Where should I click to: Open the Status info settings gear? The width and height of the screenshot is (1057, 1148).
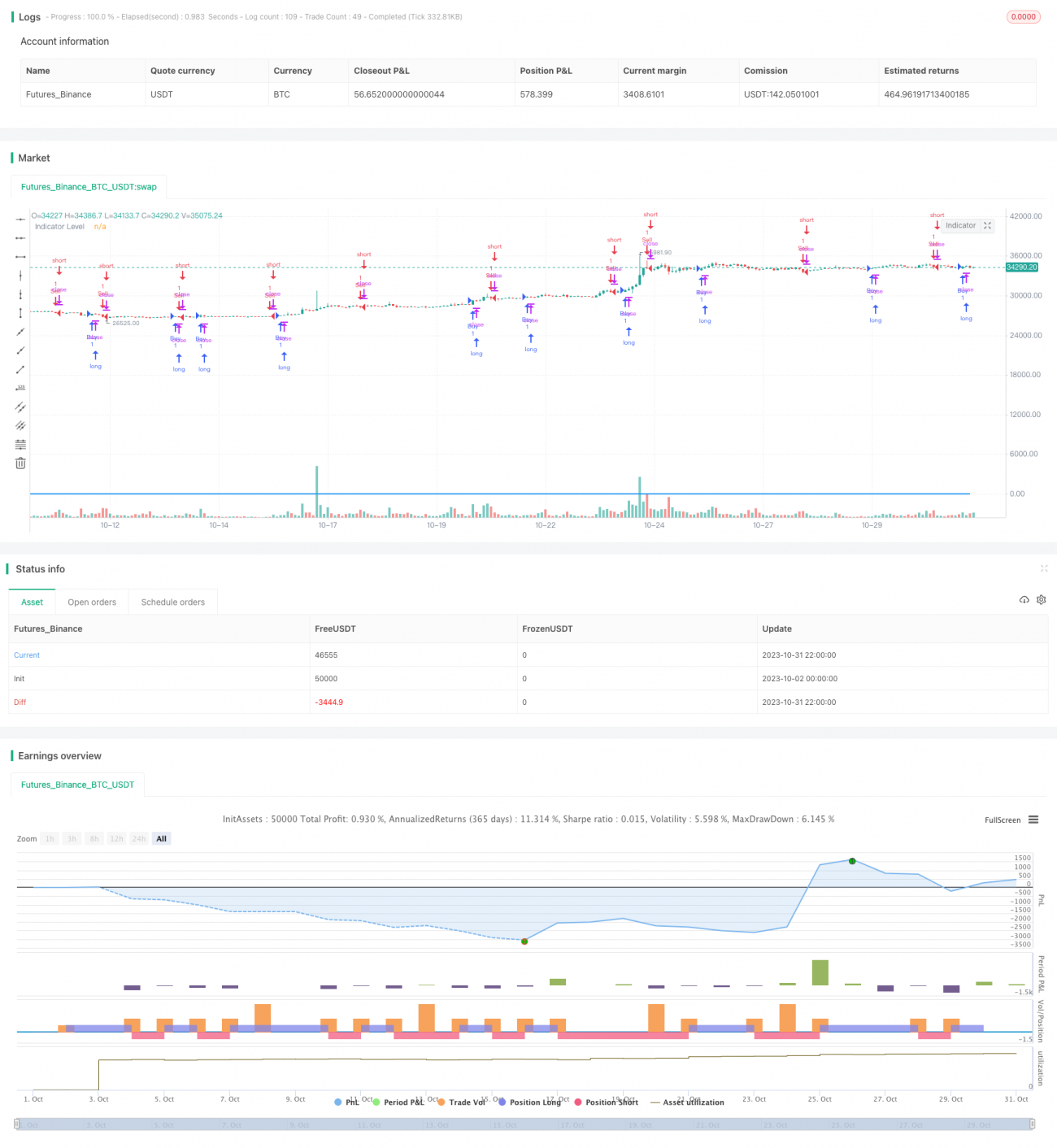[1042, 599]
